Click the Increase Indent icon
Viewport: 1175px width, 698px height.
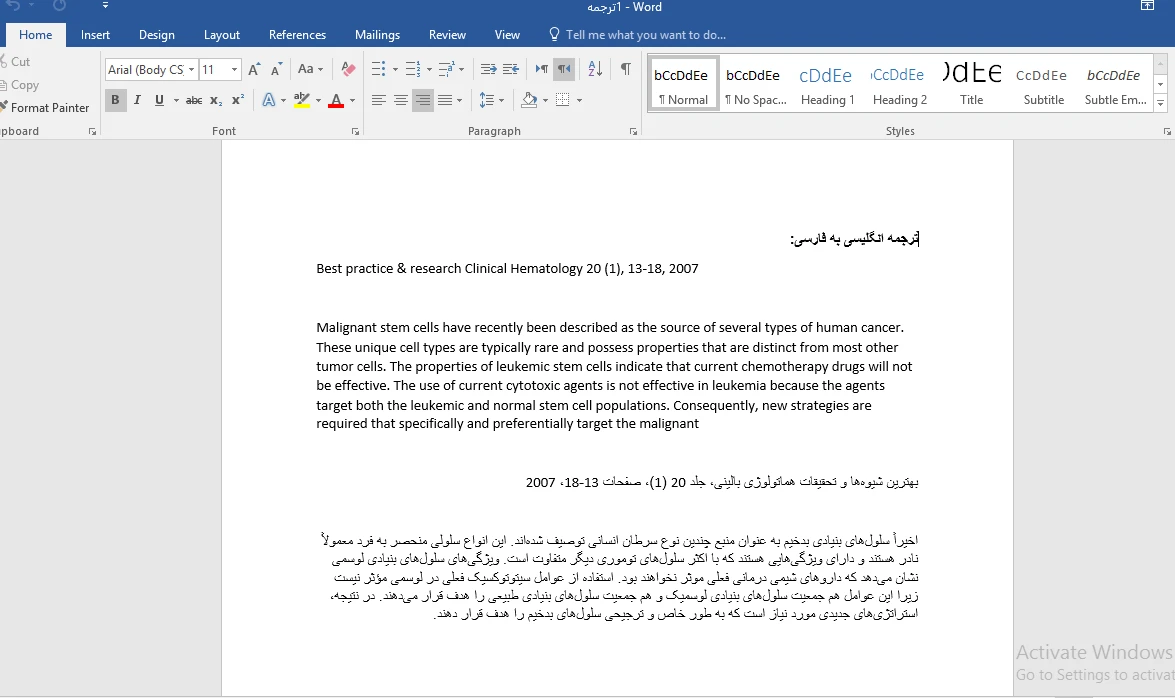pyautogui.click(x=511, y=69)
